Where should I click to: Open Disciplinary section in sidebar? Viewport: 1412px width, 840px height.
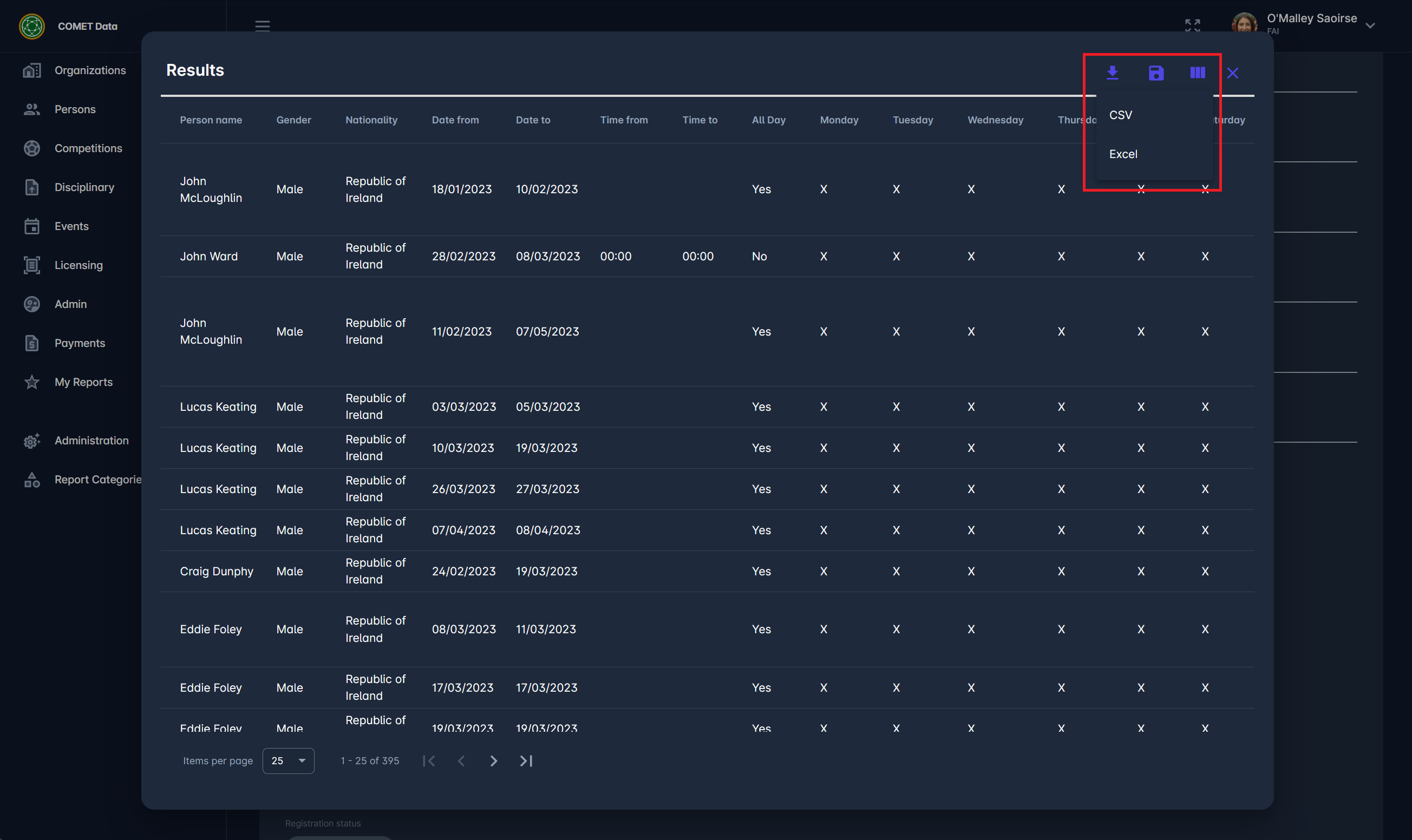[84, 187]
